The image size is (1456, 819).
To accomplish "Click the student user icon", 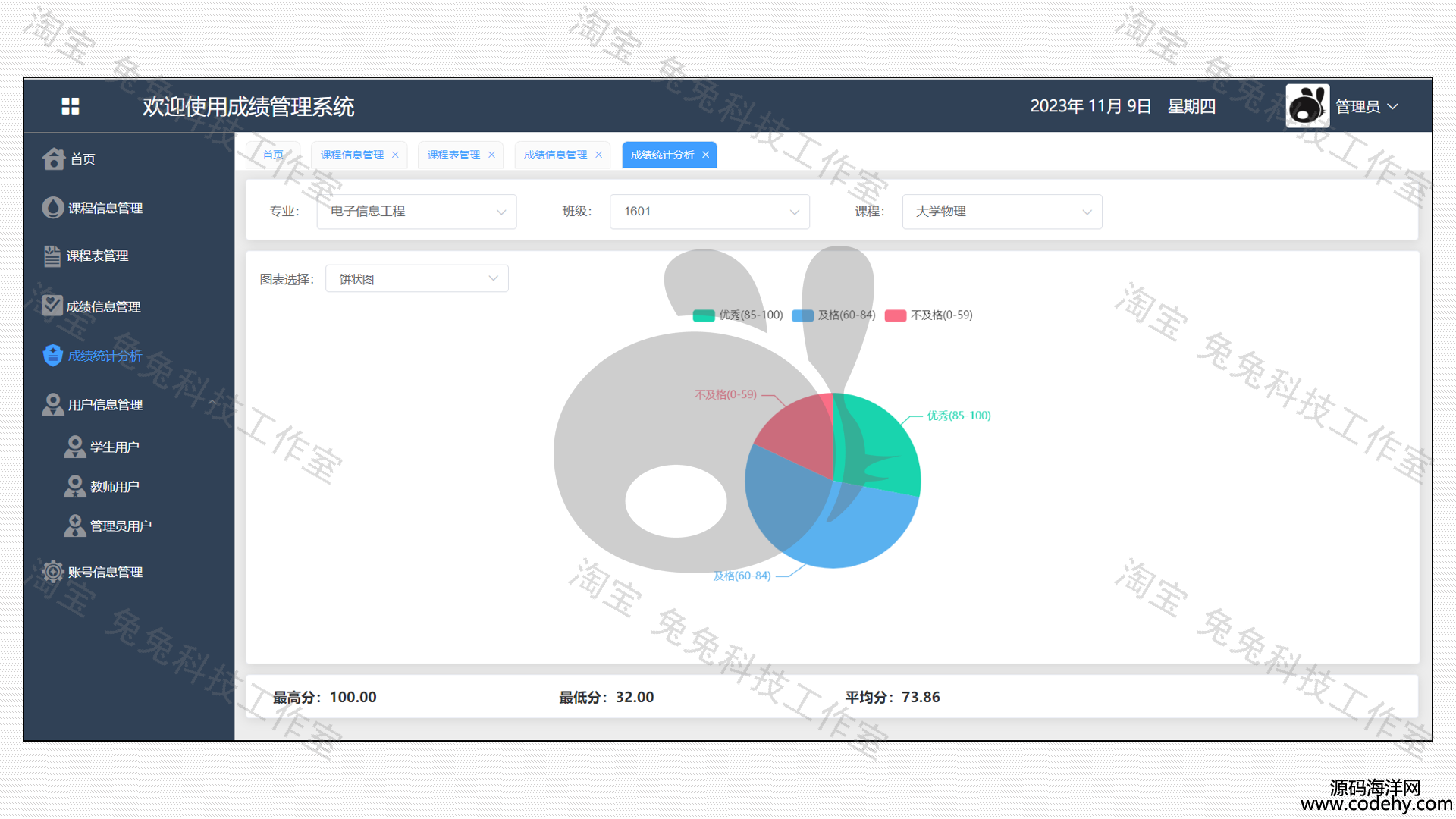I will (75, 447).
